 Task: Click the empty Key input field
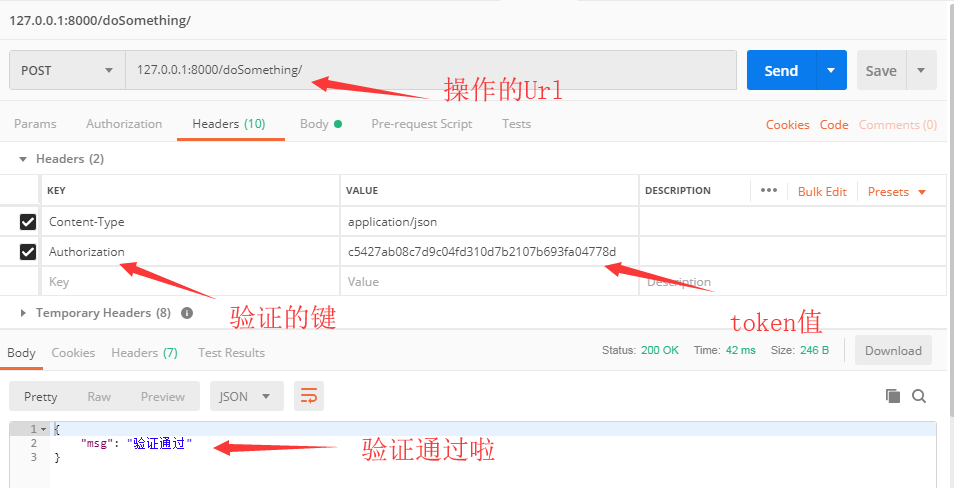click(x=190, y=282)
